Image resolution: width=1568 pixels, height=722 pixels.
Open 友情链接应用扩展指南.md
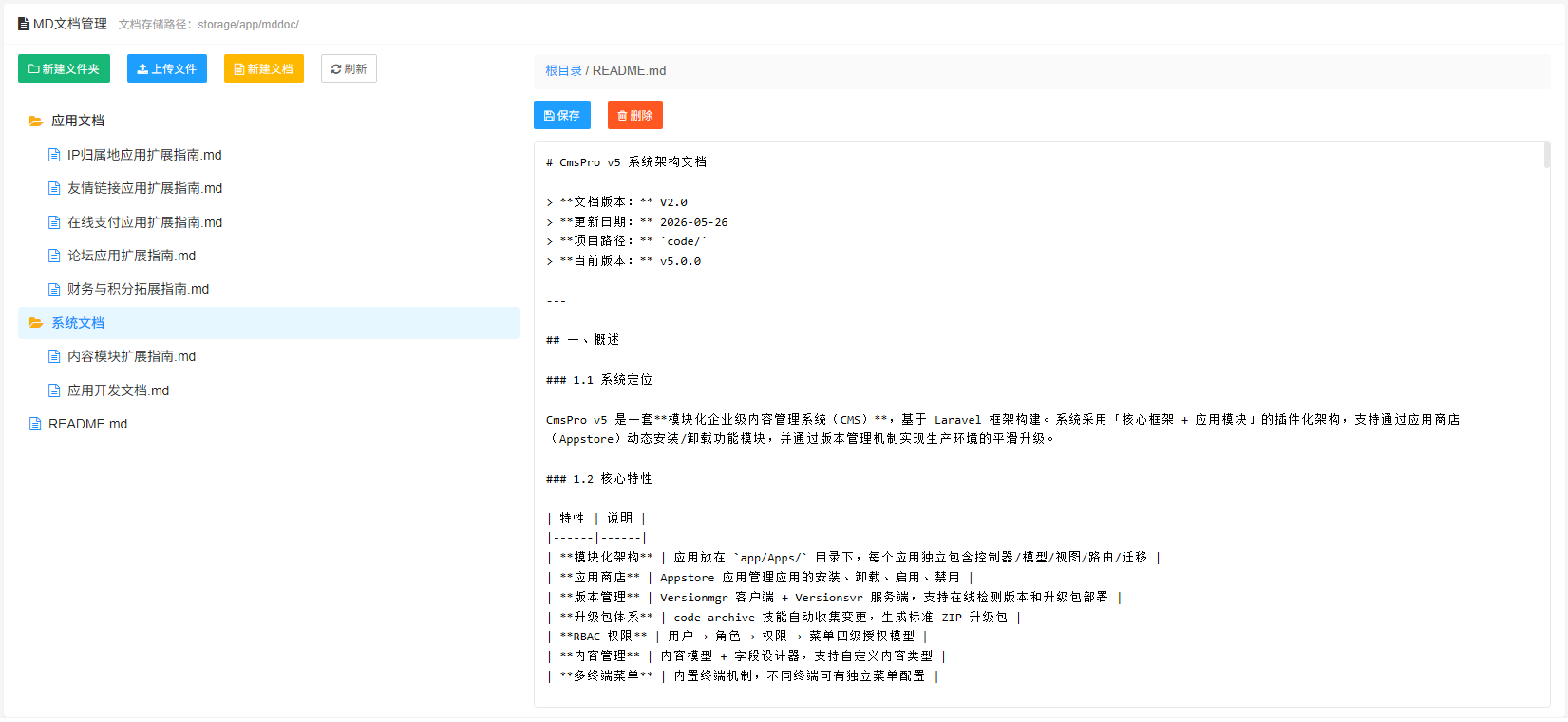click(x=144, y=188)
